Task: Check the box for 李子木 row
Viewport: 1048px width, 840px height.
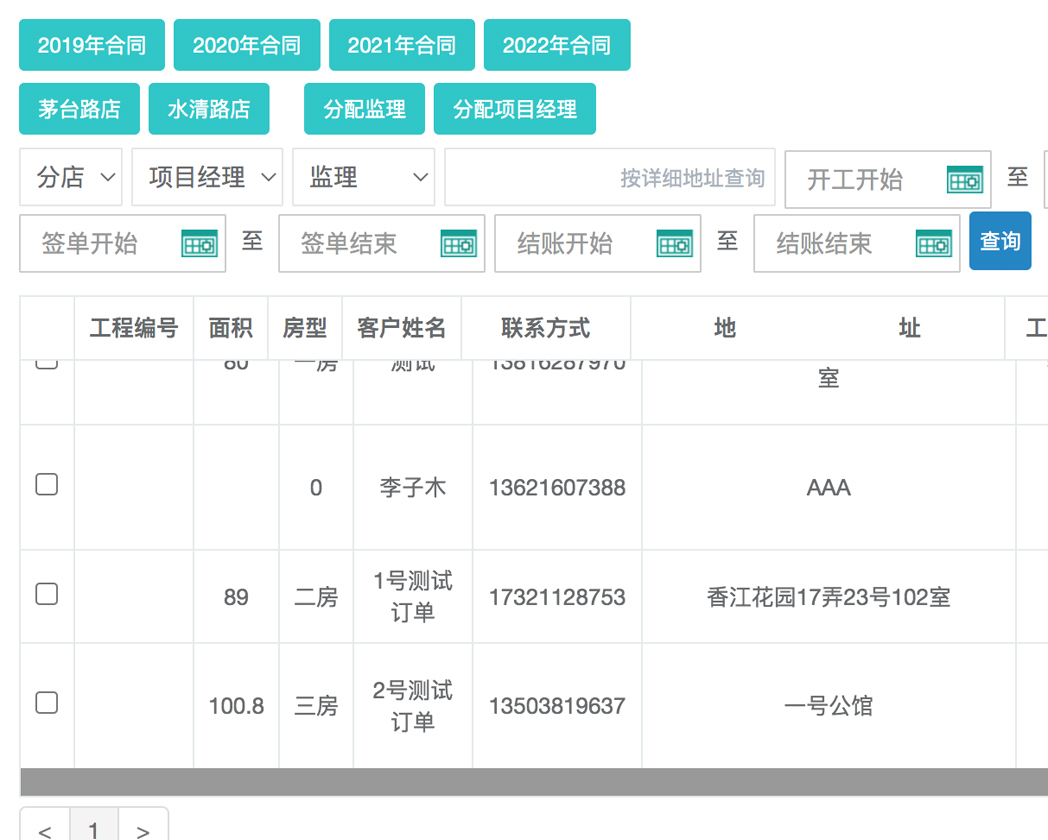Action: coord(47,485)
